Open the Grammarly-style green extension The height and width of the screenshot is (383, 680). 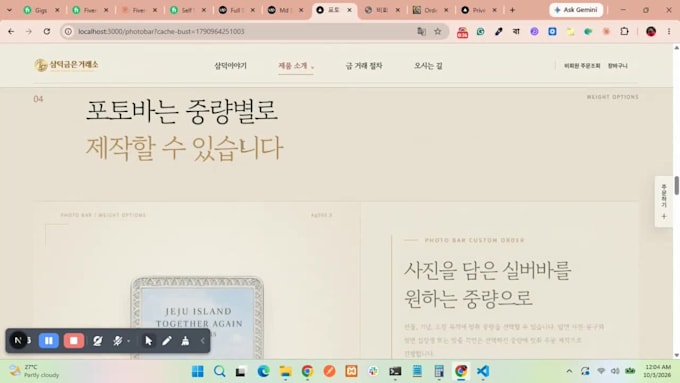point(481,31)
